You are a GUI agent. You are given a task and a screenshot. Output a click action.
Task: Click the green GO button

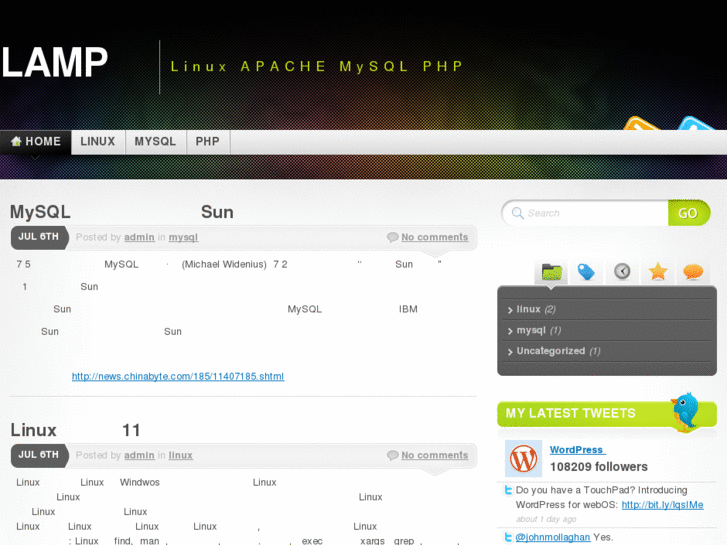(689, 213)
